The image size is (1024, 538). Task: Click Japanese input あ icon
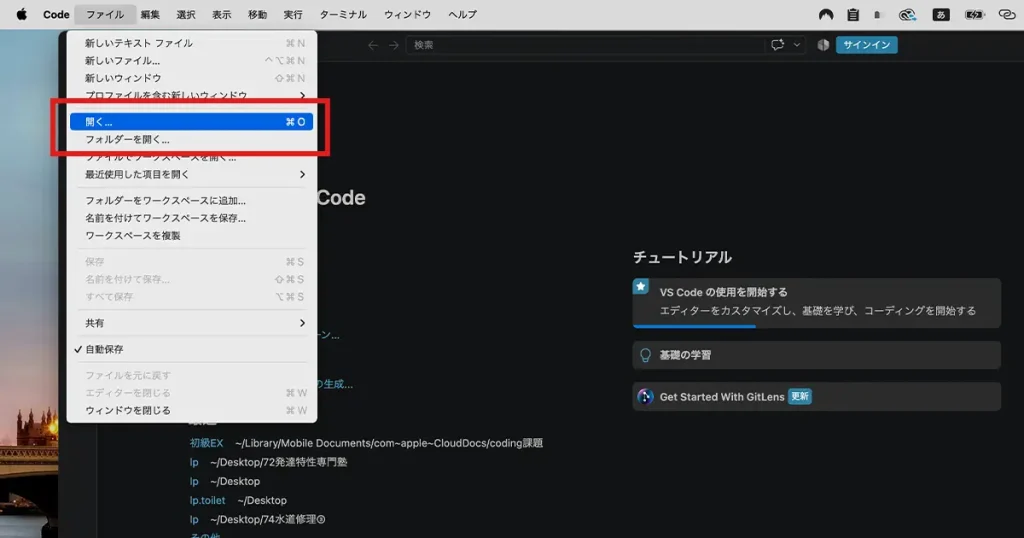941,14
